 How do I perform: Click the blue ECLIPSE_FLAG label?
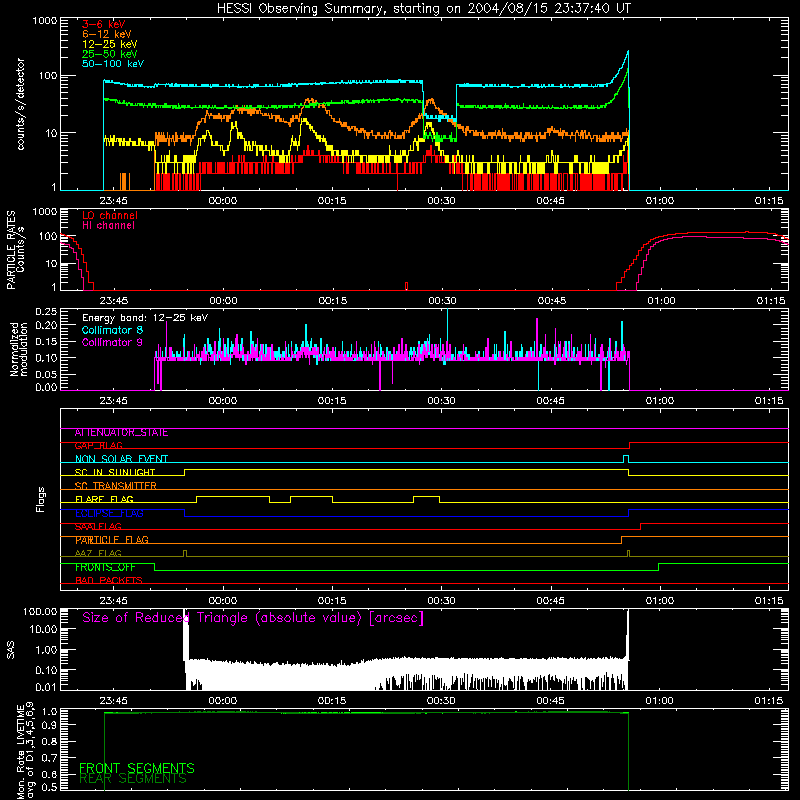tap(109, 513)
